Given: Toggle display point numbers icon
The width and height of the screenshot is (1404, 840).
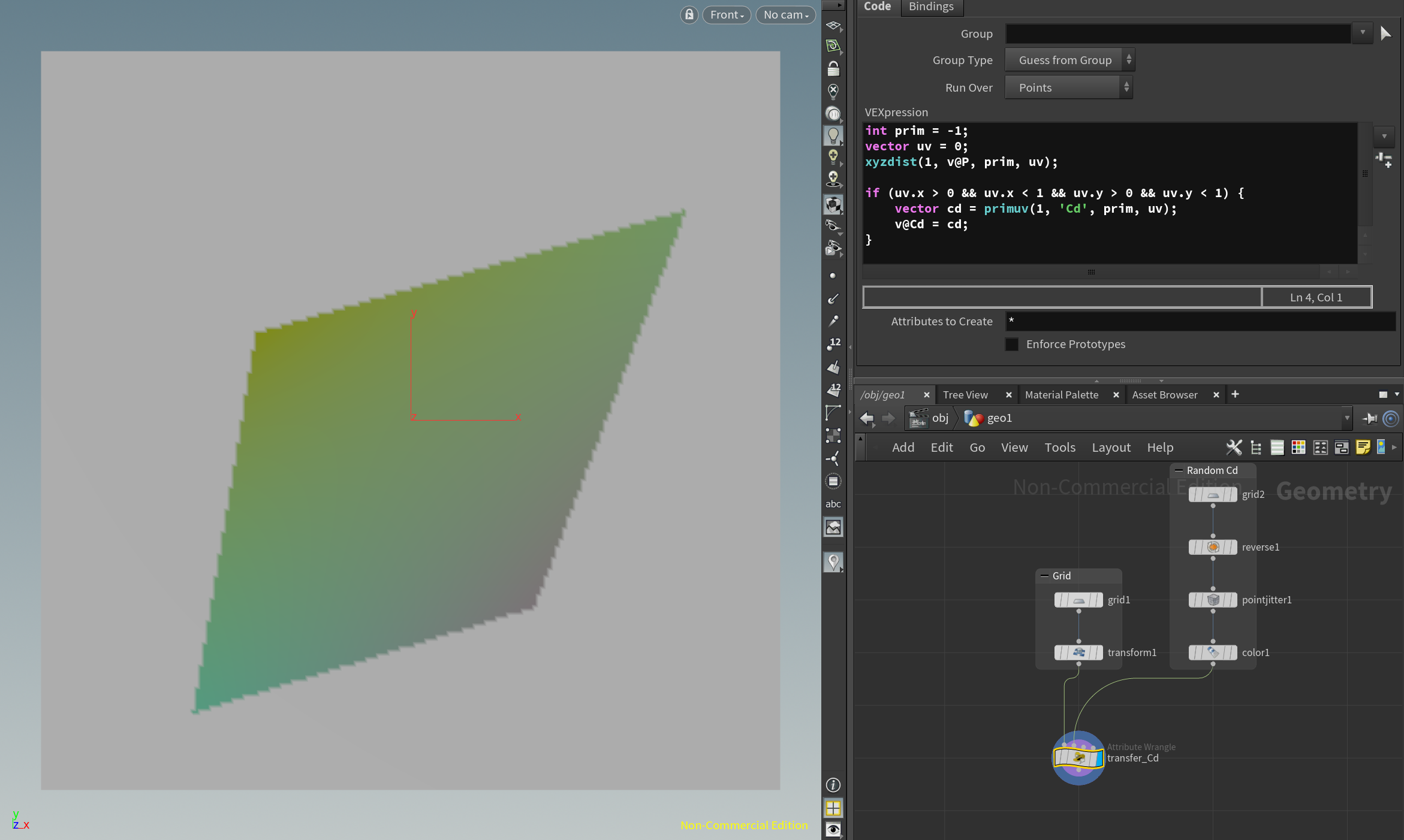Looking at the screenshot, I should (833, 344).
